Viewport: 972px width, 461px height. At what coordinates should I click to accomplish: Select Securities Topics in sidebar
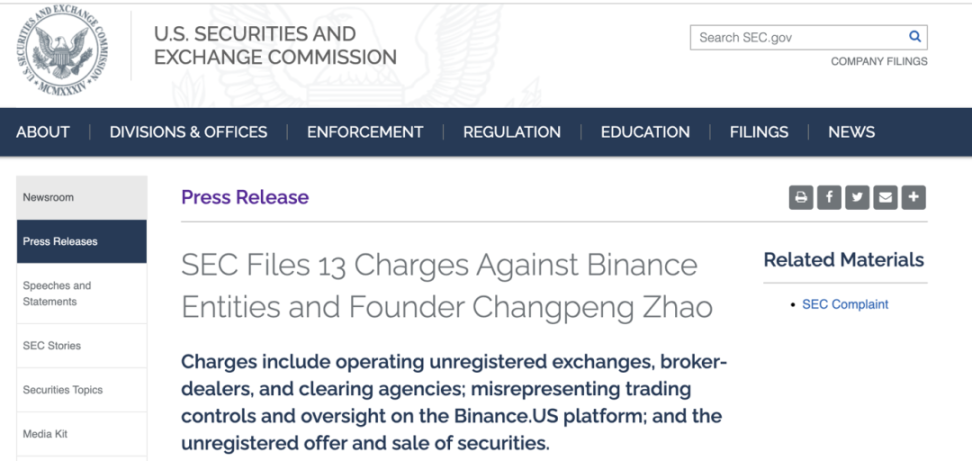click(82, 390)
